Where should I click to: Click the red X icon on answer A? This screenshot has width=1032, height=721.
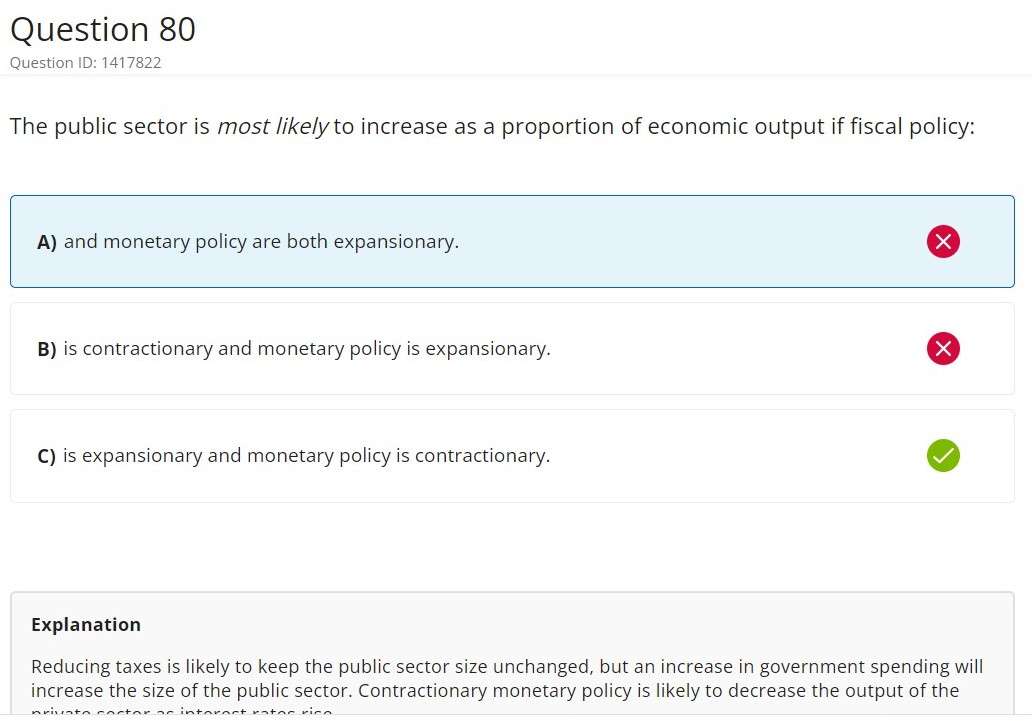point(943,242)
